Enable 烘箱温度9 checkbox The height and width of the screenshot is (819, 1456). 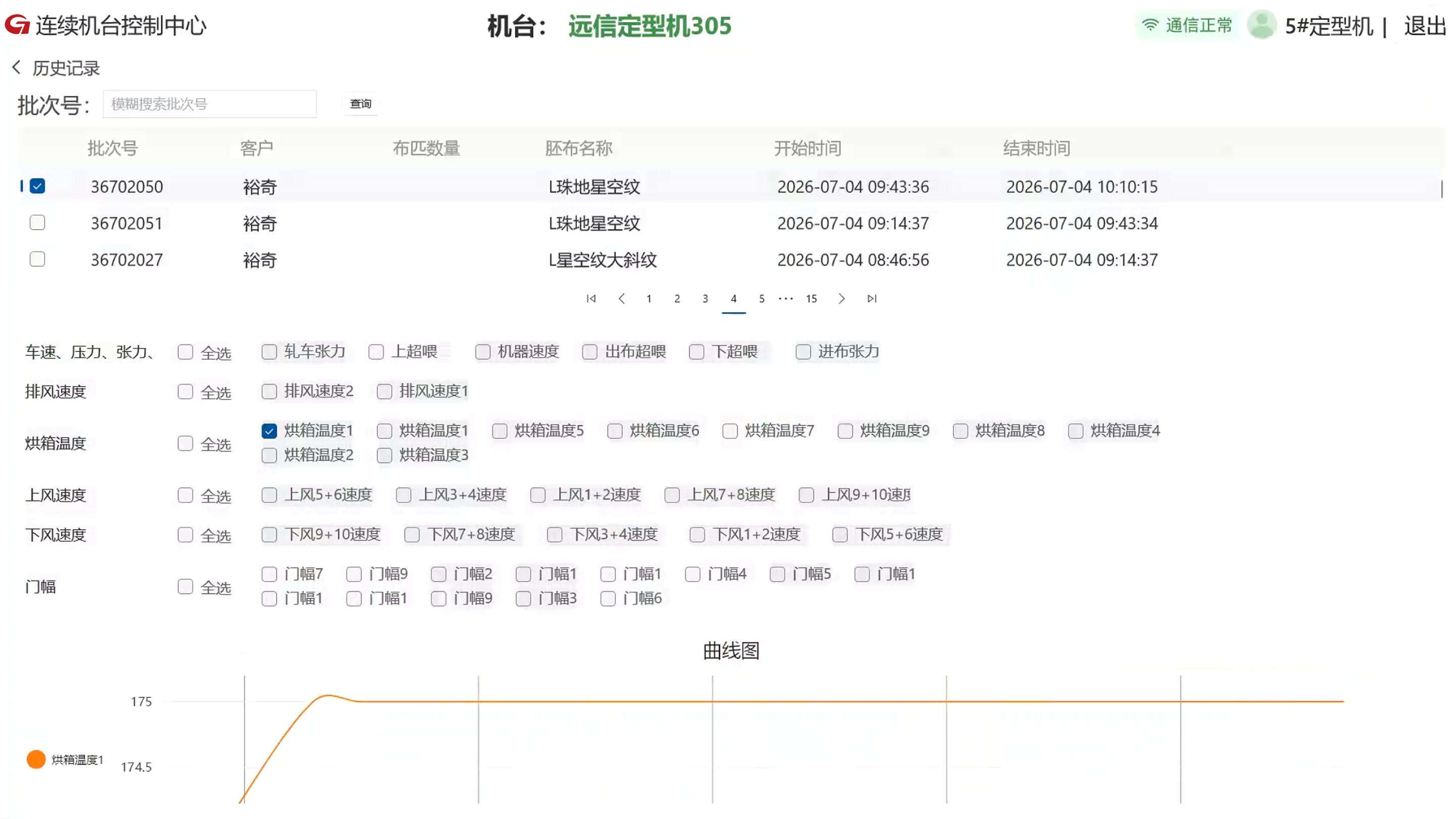[846, 431]
